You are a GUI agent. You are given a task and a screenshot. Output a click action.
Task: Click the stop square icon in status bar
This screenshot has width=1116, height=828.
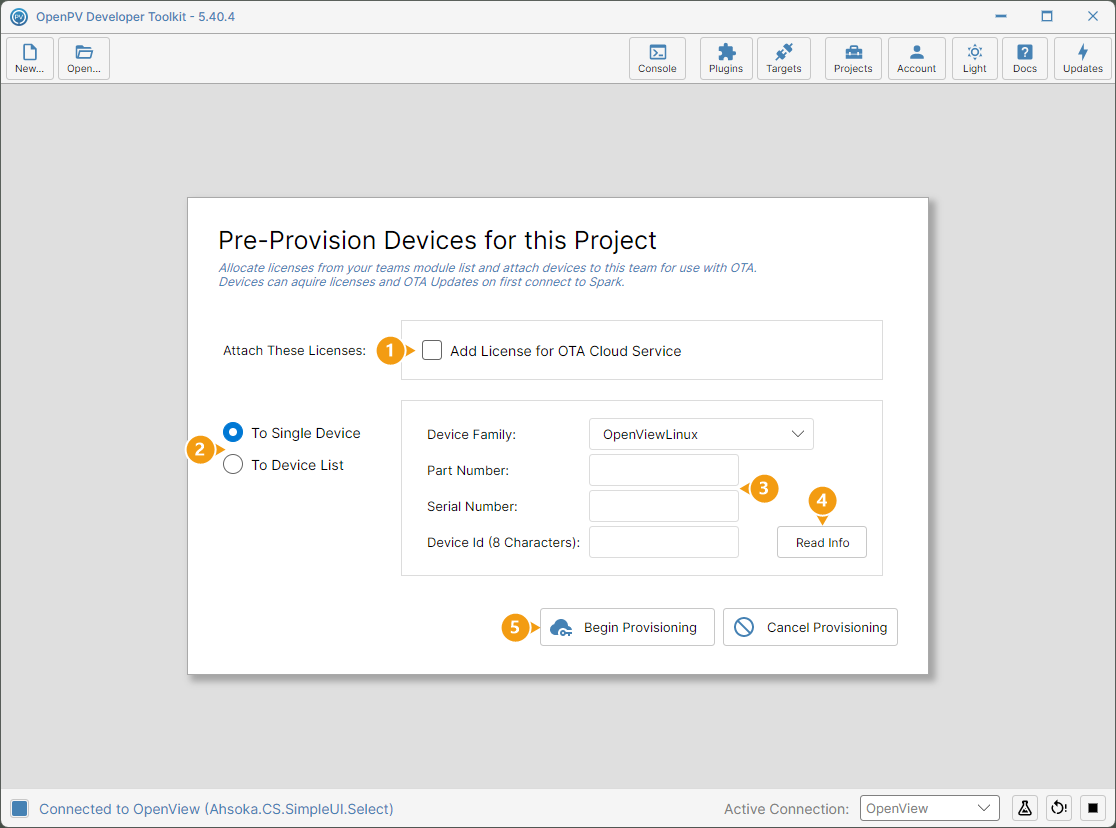pyautogui.click(x=1093, y=808)
